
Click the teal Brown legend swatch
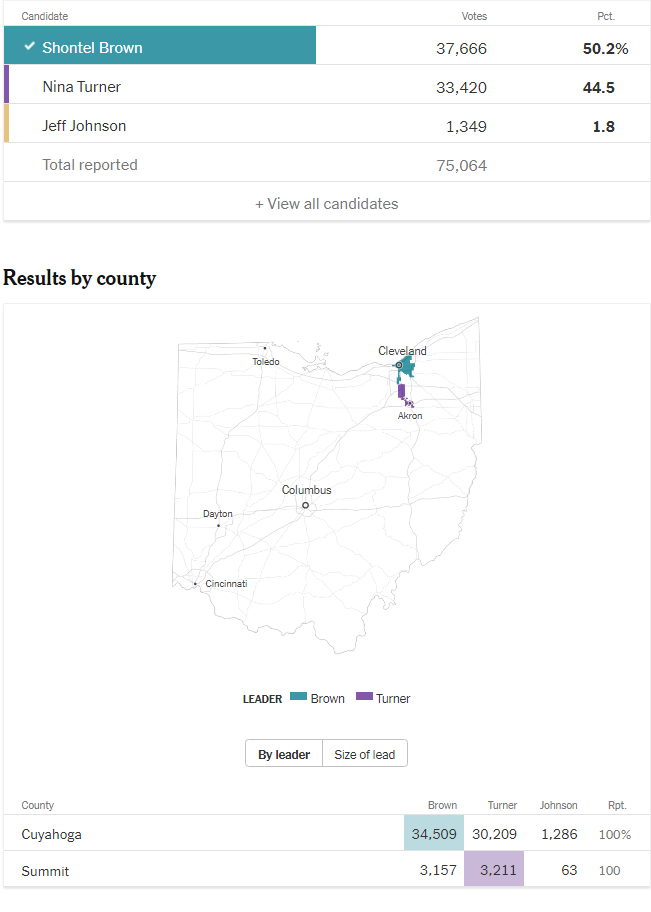[x=298, y=696]
